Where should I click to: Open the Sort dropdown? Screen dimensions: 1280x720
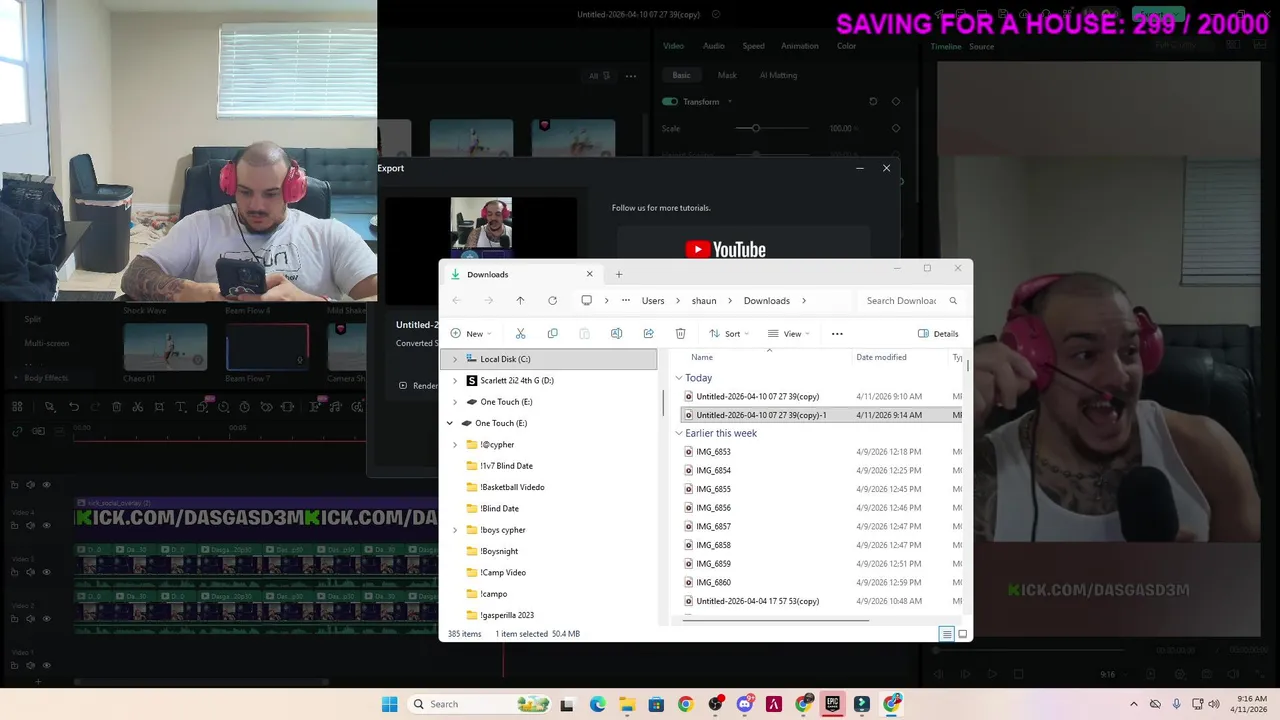(x=729, y=334)
